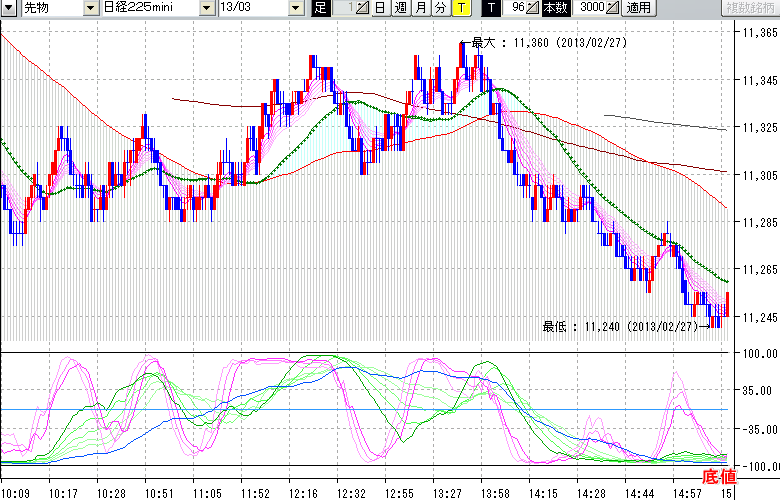Select the minute (分) chart period

[440, 8]
